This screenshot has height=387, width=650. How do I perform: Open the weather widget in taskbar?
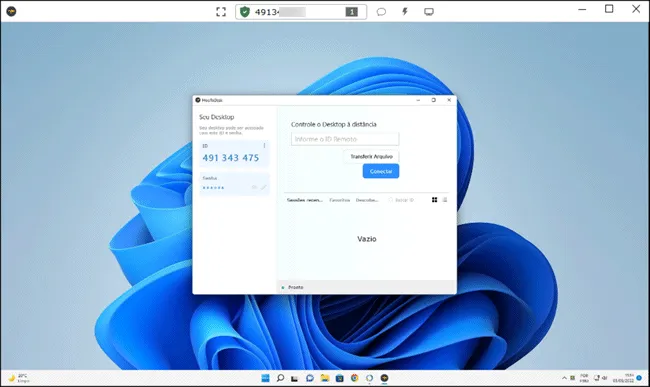(19, 378)
